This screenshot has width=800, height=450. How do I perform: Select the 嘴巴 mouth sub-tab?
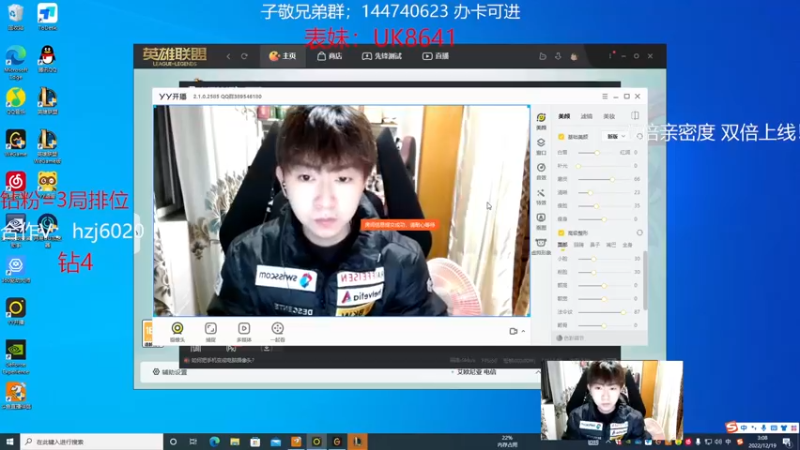(611, 245)
